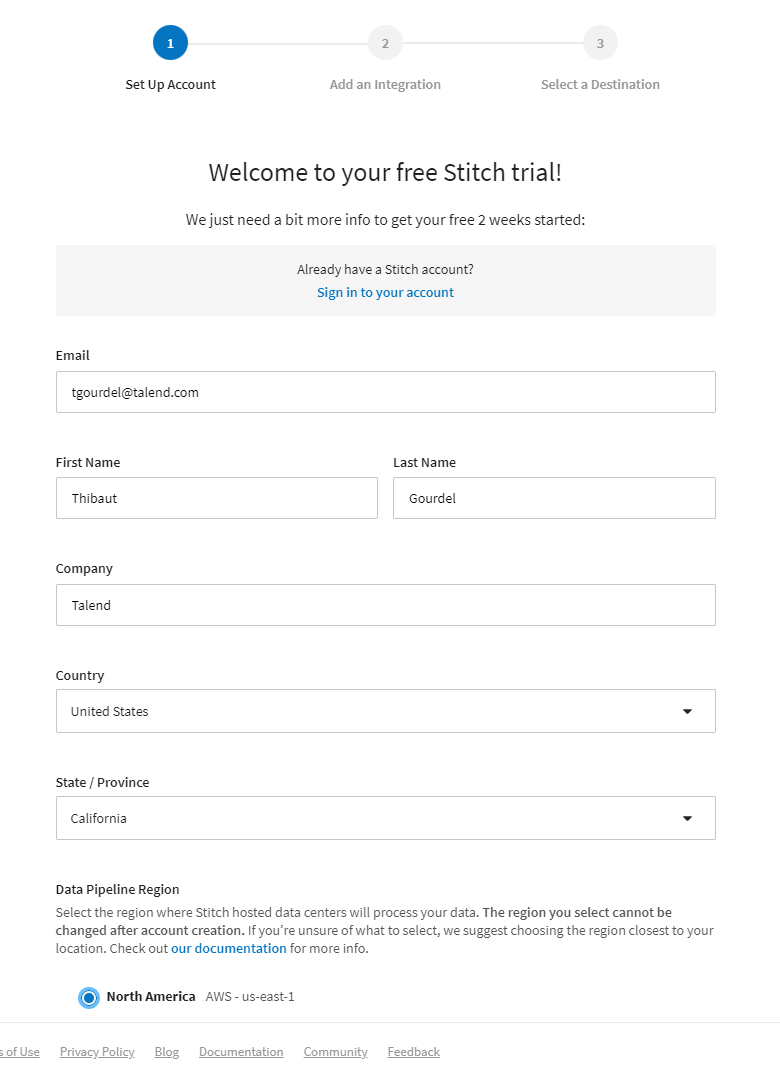Expand the State / Province dropdown

click(x=385, y=818)
